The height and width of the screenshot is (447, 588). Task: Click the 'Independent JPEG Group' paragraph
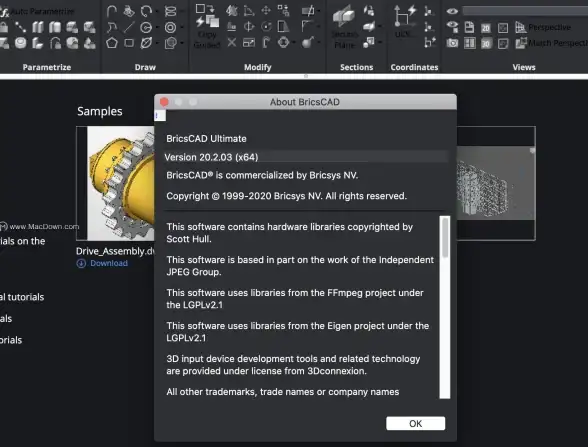click(300, 266)
